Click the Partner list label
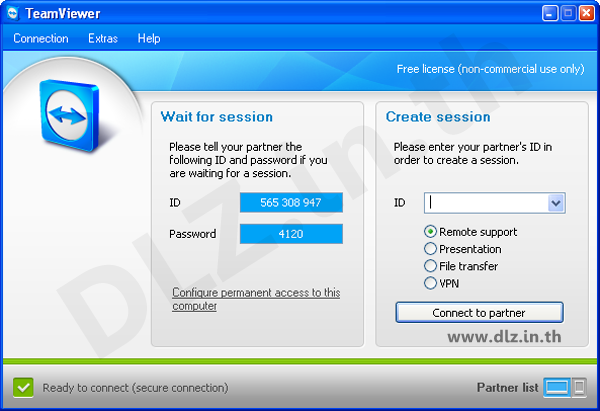The height and width of the screenshot is (411, 600). pyautogui.click(x=507, y=388)
